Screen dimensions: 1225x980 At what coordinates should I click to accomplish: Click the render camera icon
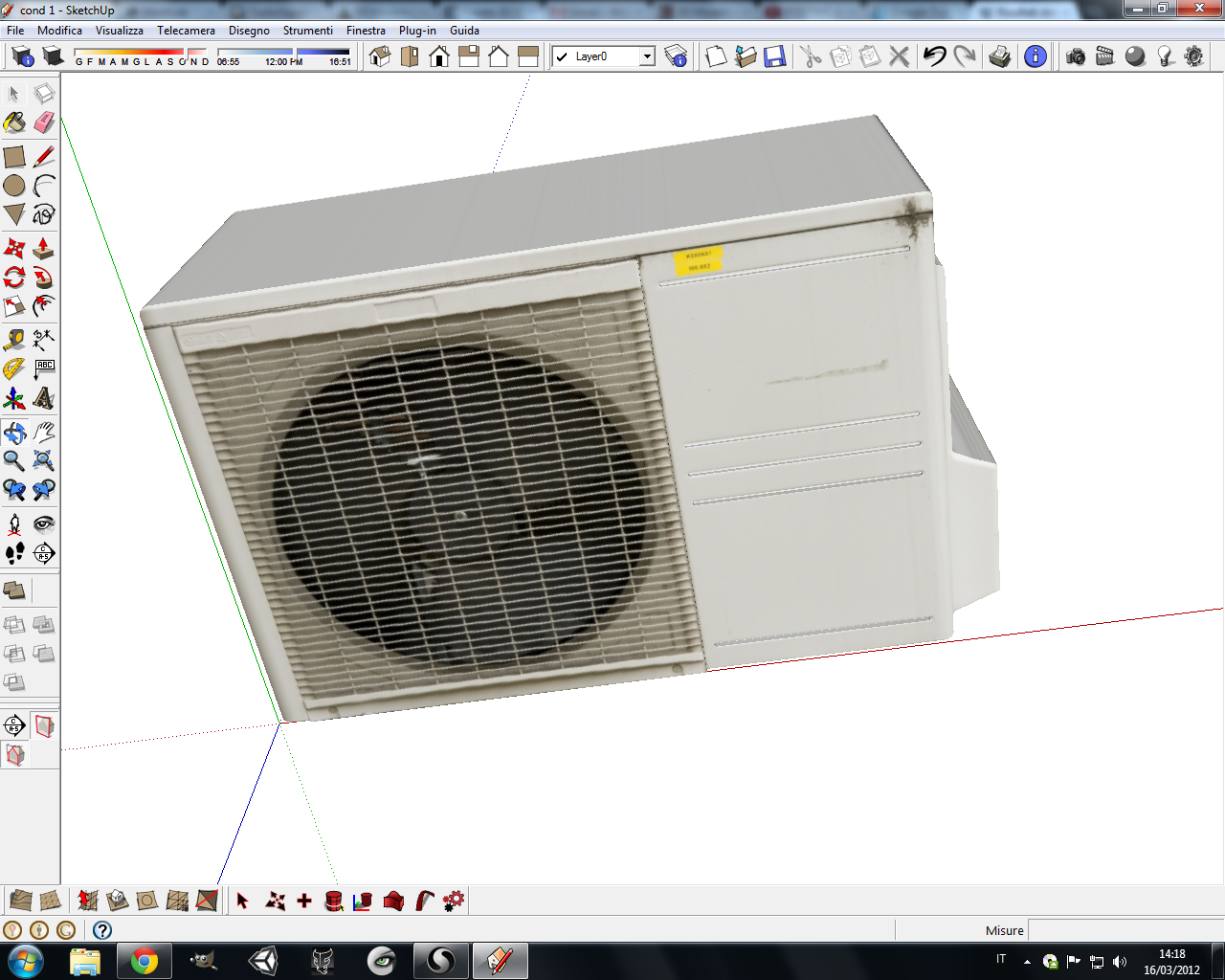pyautogui.click(x=1076, y=56)
